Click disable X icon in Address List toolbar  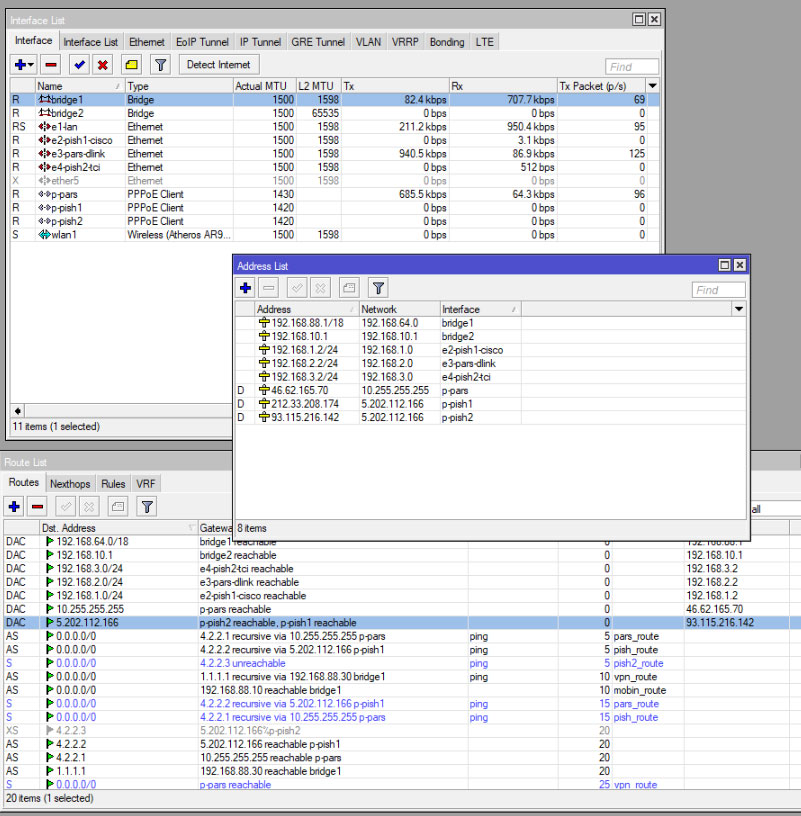coord(320,288)
